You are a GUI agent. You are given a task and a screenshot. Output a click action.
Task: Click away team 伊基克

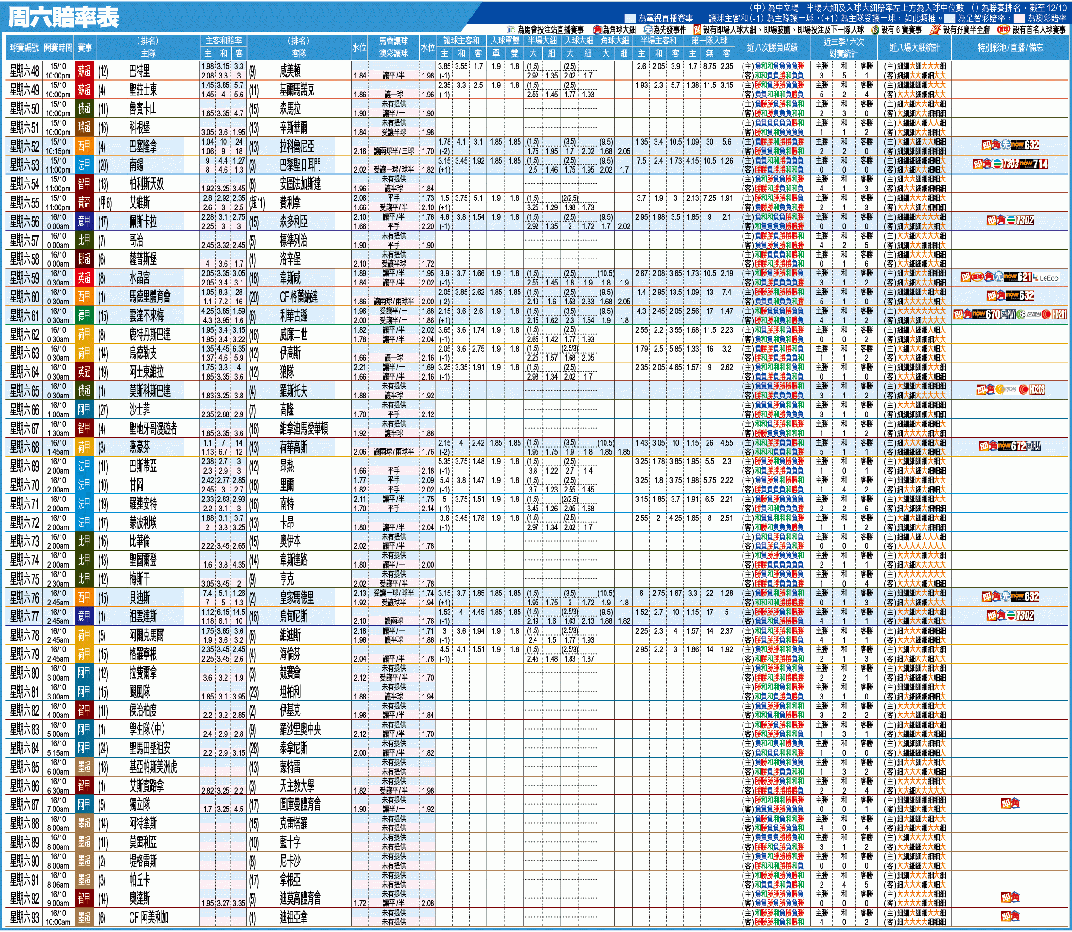[290, 710]
